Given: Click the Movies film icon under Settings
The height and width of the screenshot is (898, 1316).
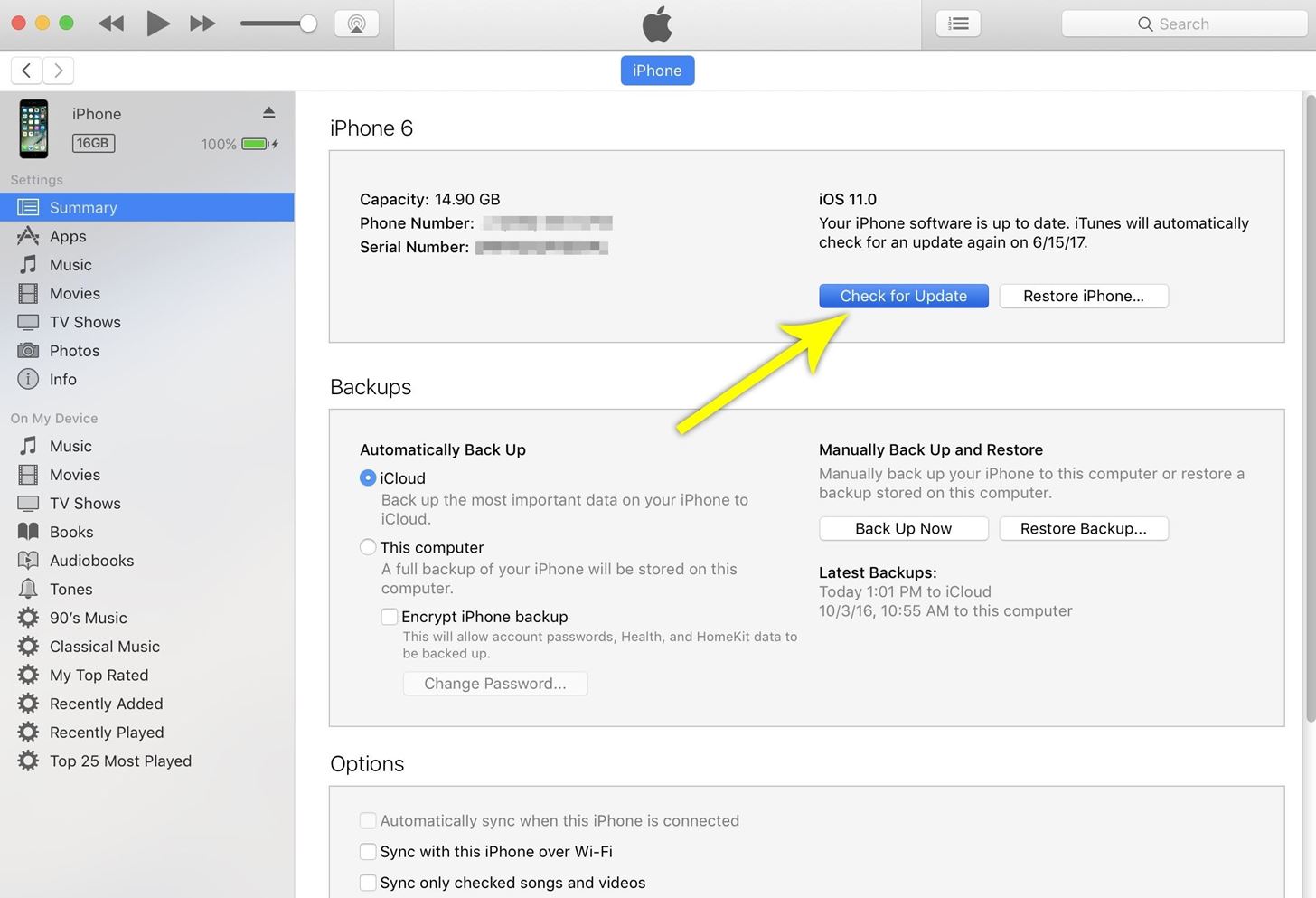Looking at the screenshot, I should (x=29, y=293).
